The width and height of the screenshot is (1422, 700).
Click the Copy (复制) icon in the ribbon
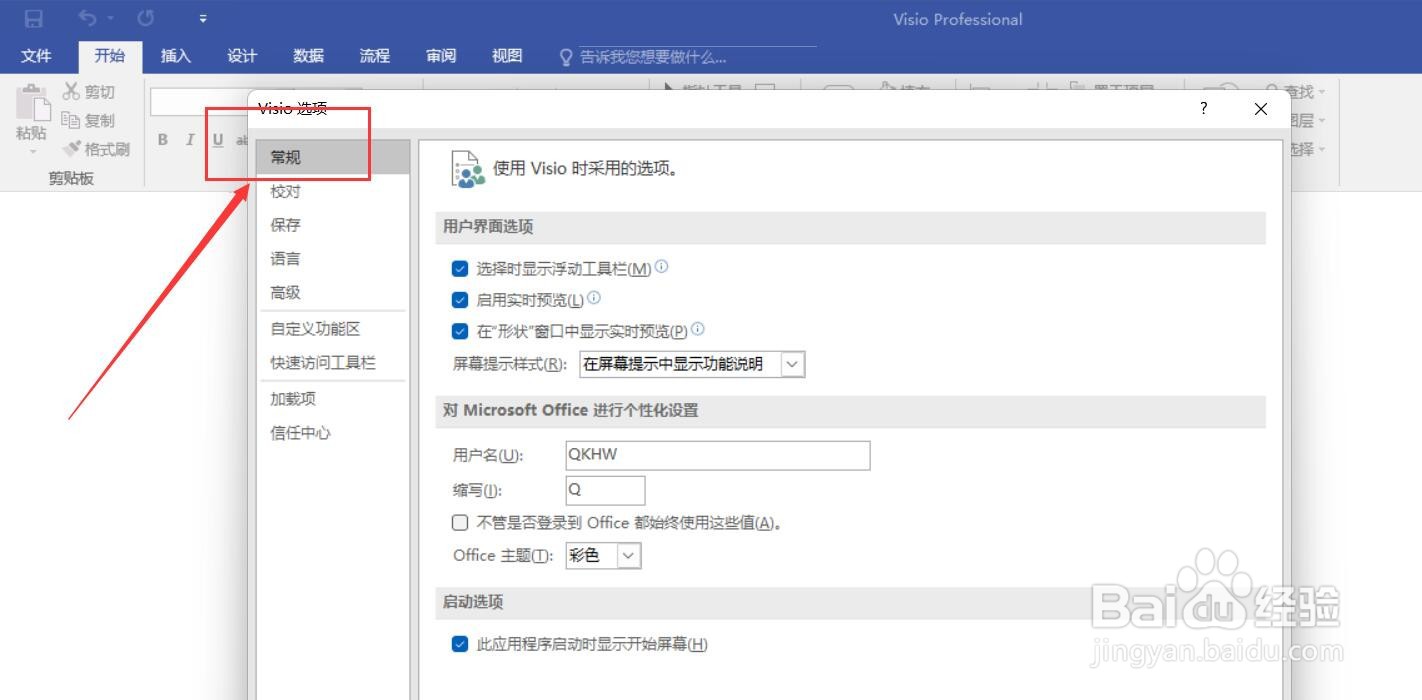pyautogui.click(x=71, y=120)
